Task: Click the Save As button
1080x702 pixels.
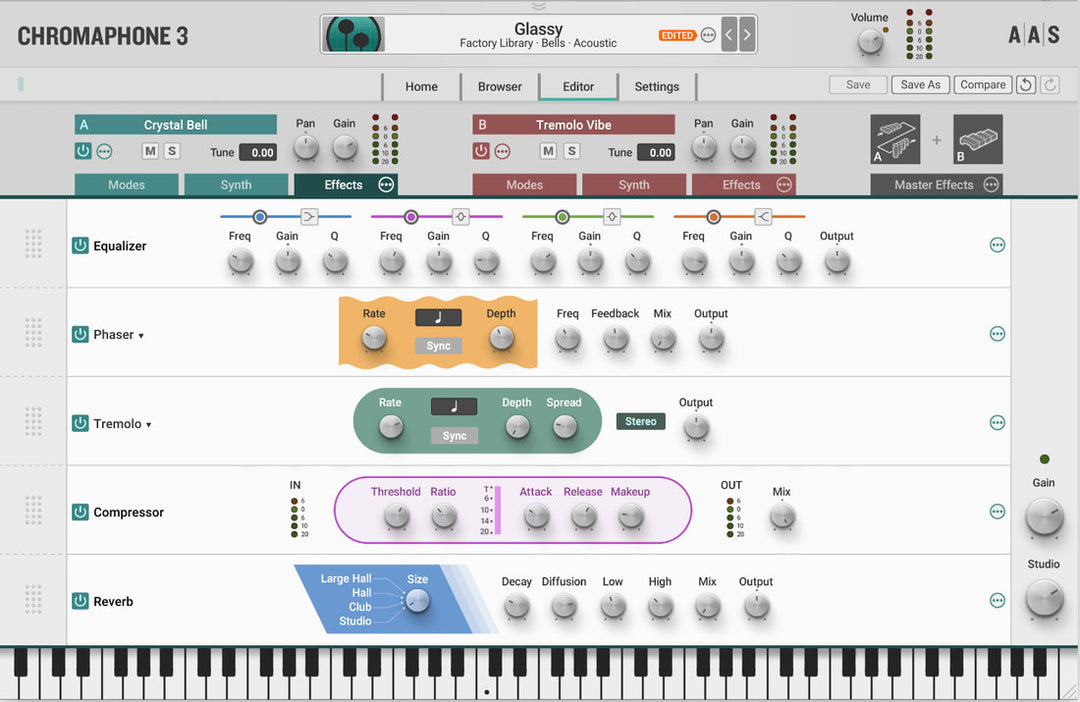Action: click(921, 85)
